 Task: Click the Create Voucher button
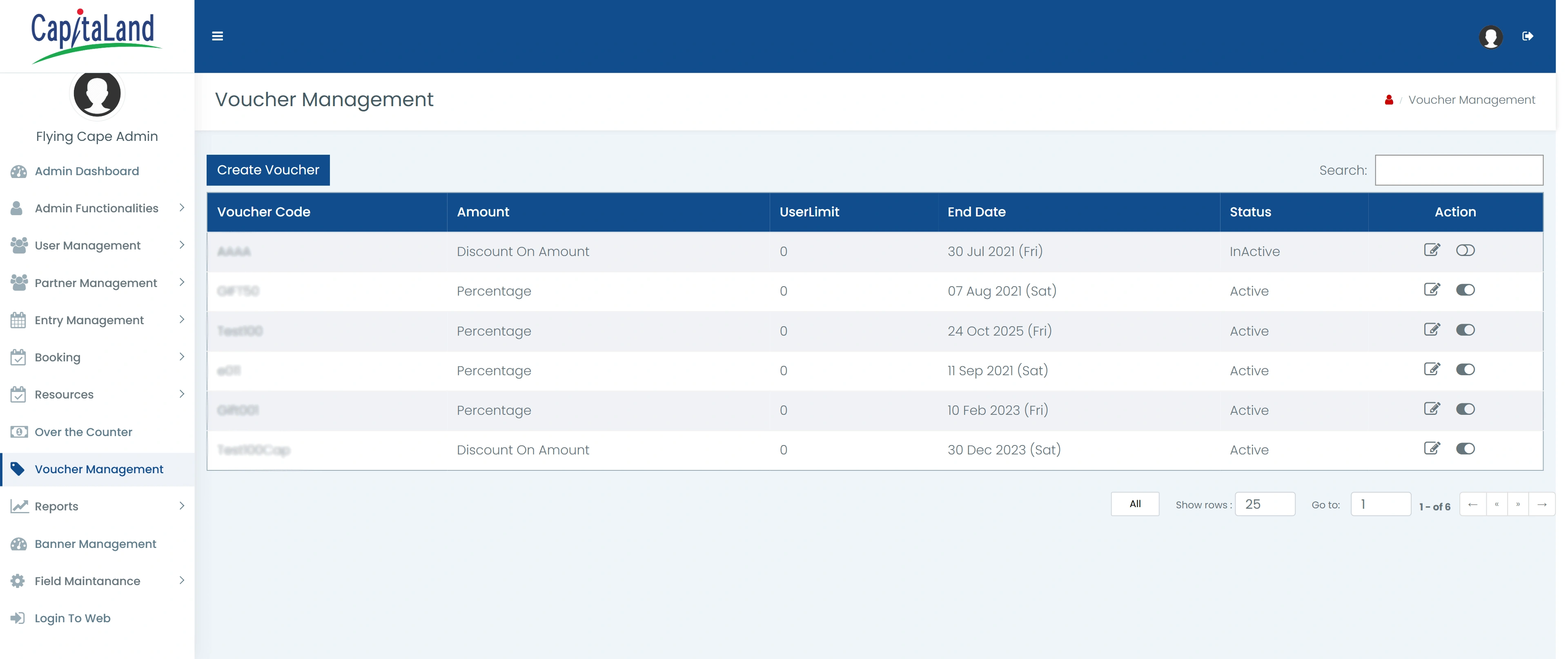pos(268,170)
